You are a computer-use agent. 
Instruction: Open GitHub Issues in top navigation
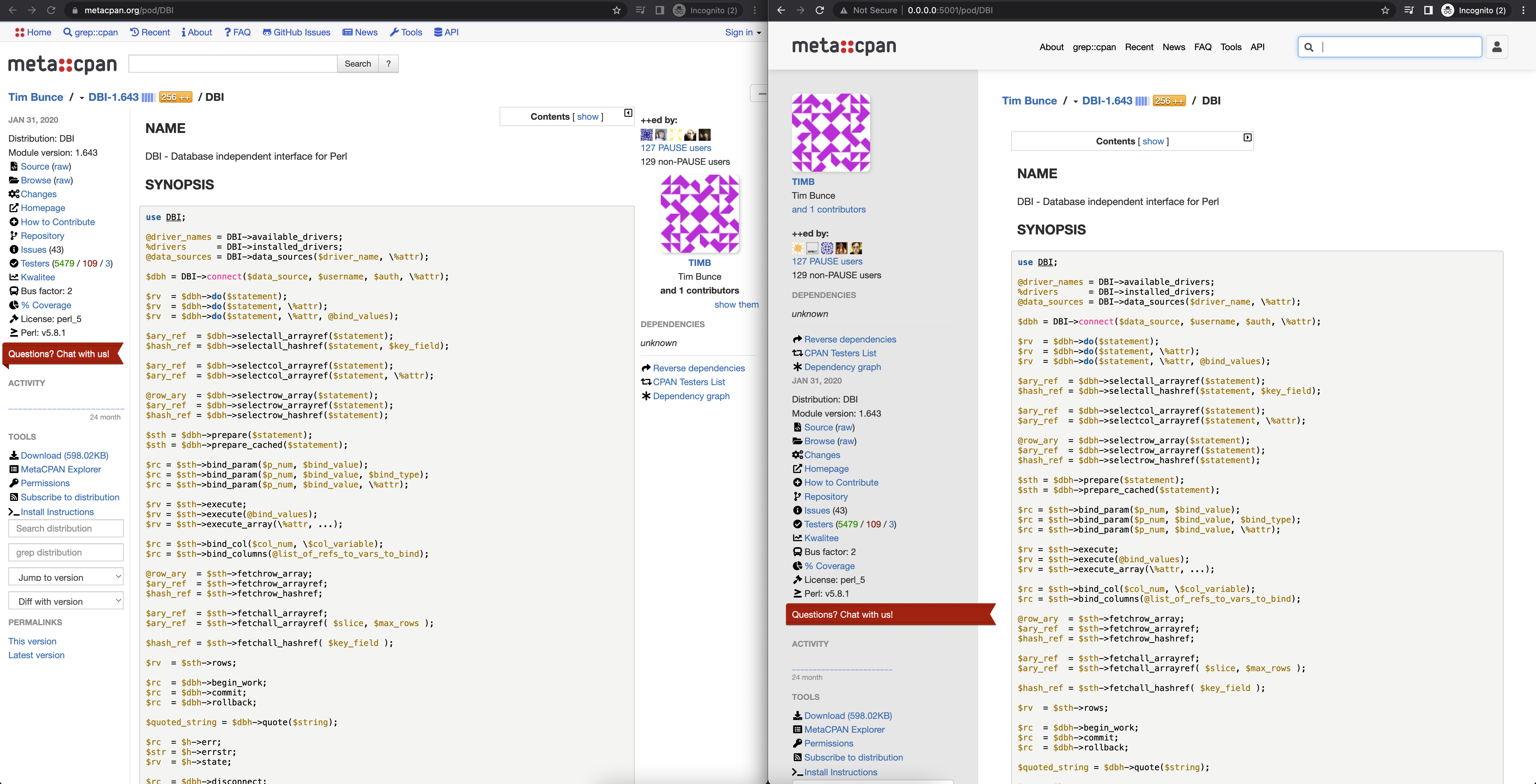point(296,32)
